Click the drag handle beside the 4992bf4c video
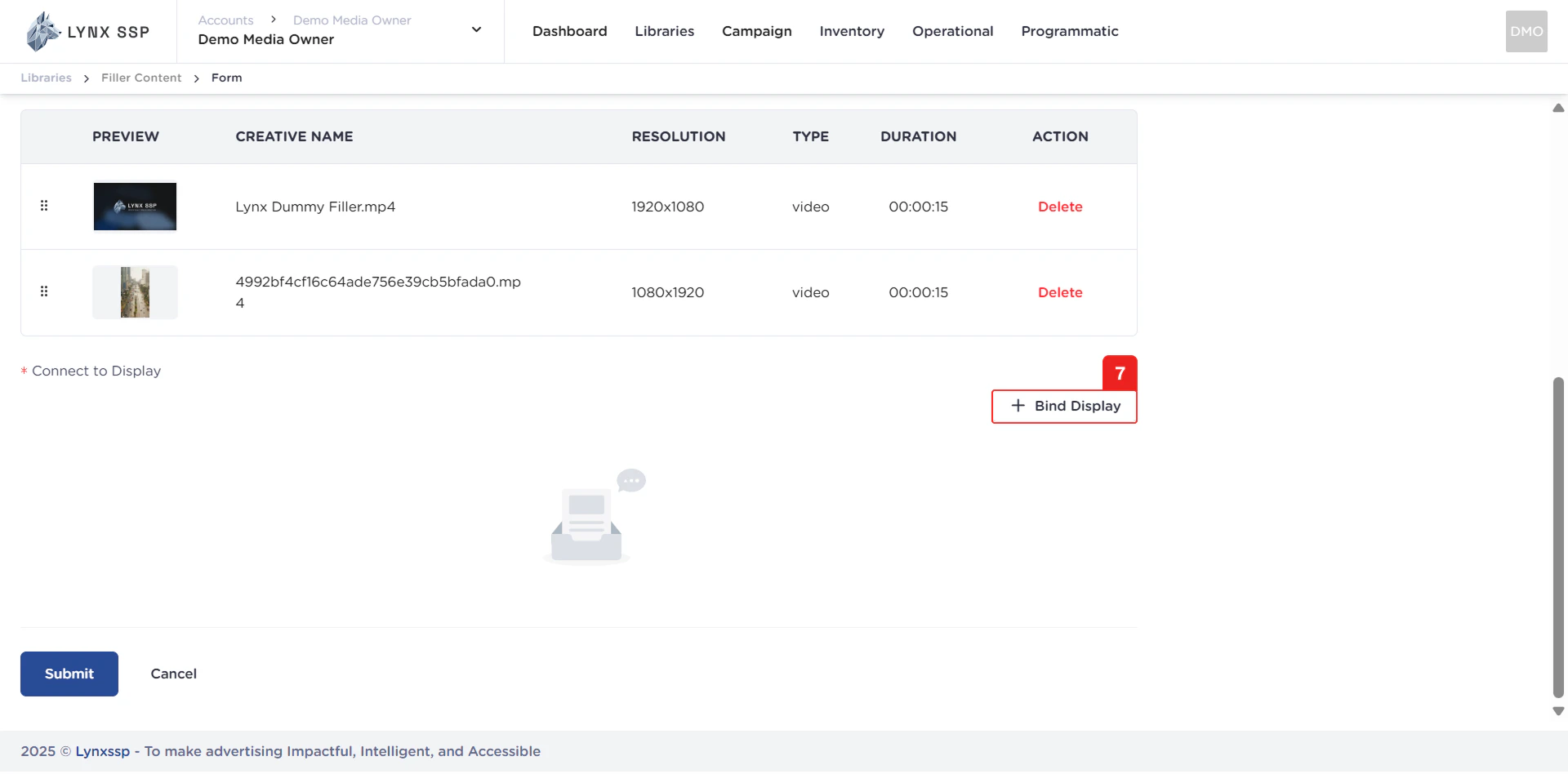 (45, 291)
